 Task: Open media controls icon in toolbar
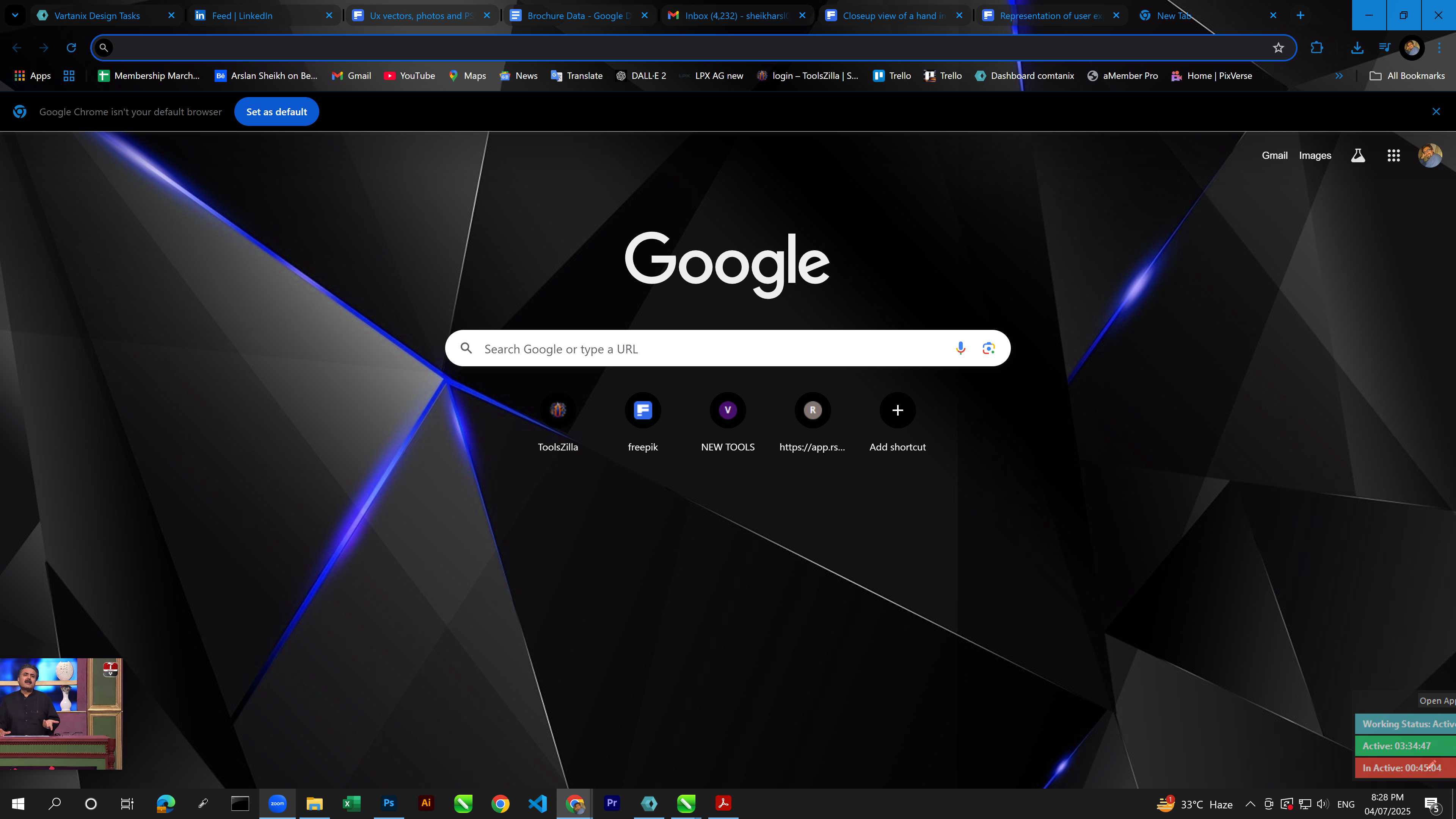coord(1384,47)
